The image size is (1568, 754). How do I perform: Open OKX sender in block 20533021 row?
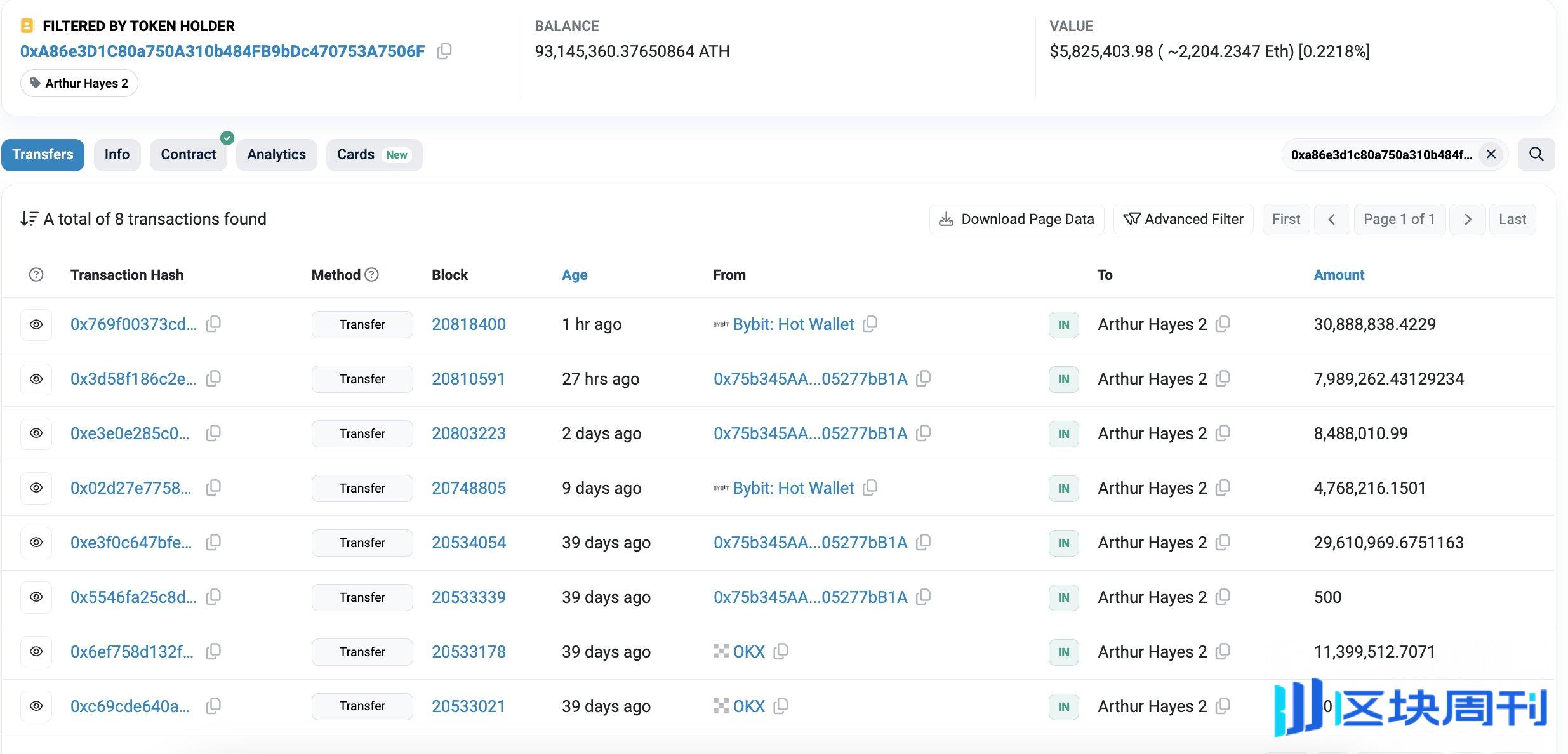(x=748, y=706)
